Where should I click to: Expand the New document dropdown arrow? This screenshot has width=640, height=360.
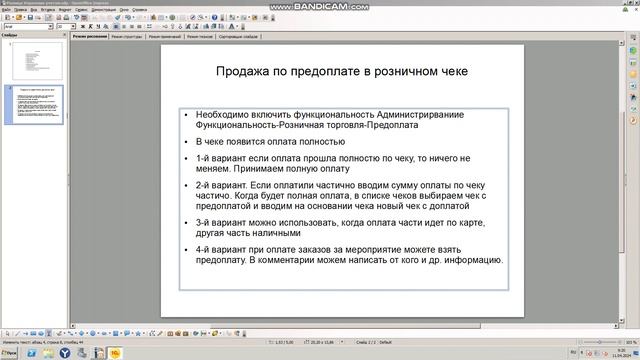coord(13,18)
